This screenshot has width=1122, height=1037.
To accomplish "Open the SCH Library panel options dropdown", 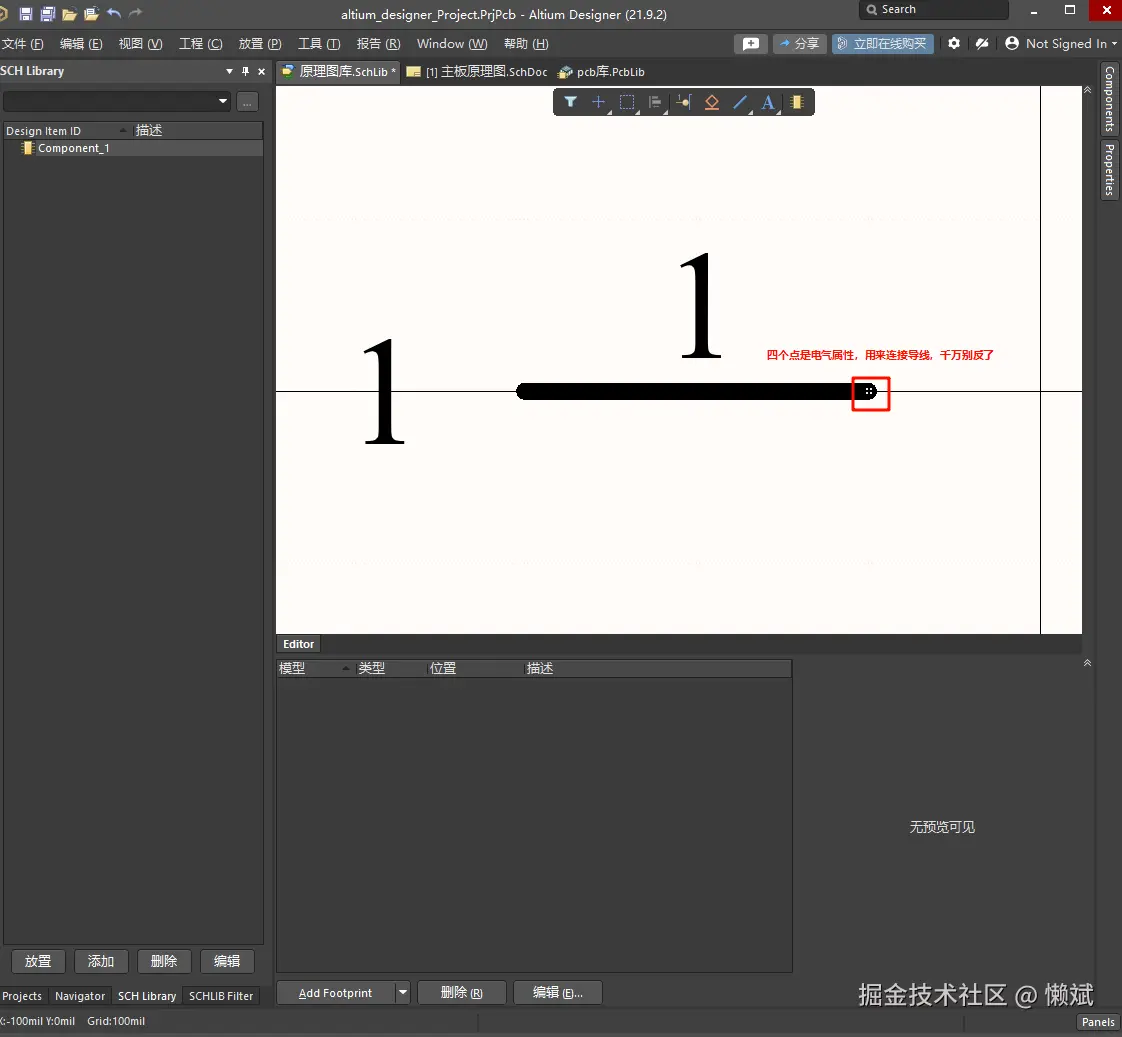I will [229, 72].
